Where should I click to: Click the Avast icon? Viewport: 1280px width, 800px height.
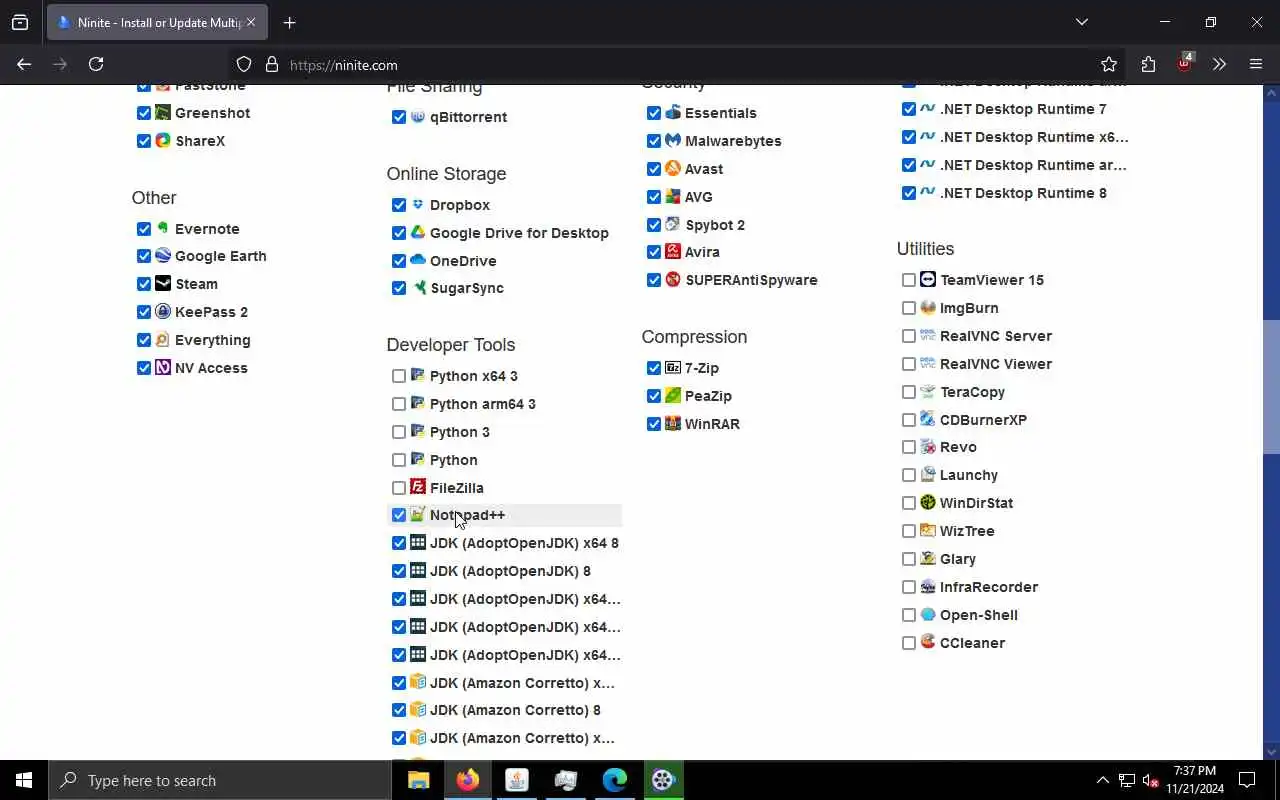tap(673, 169)
